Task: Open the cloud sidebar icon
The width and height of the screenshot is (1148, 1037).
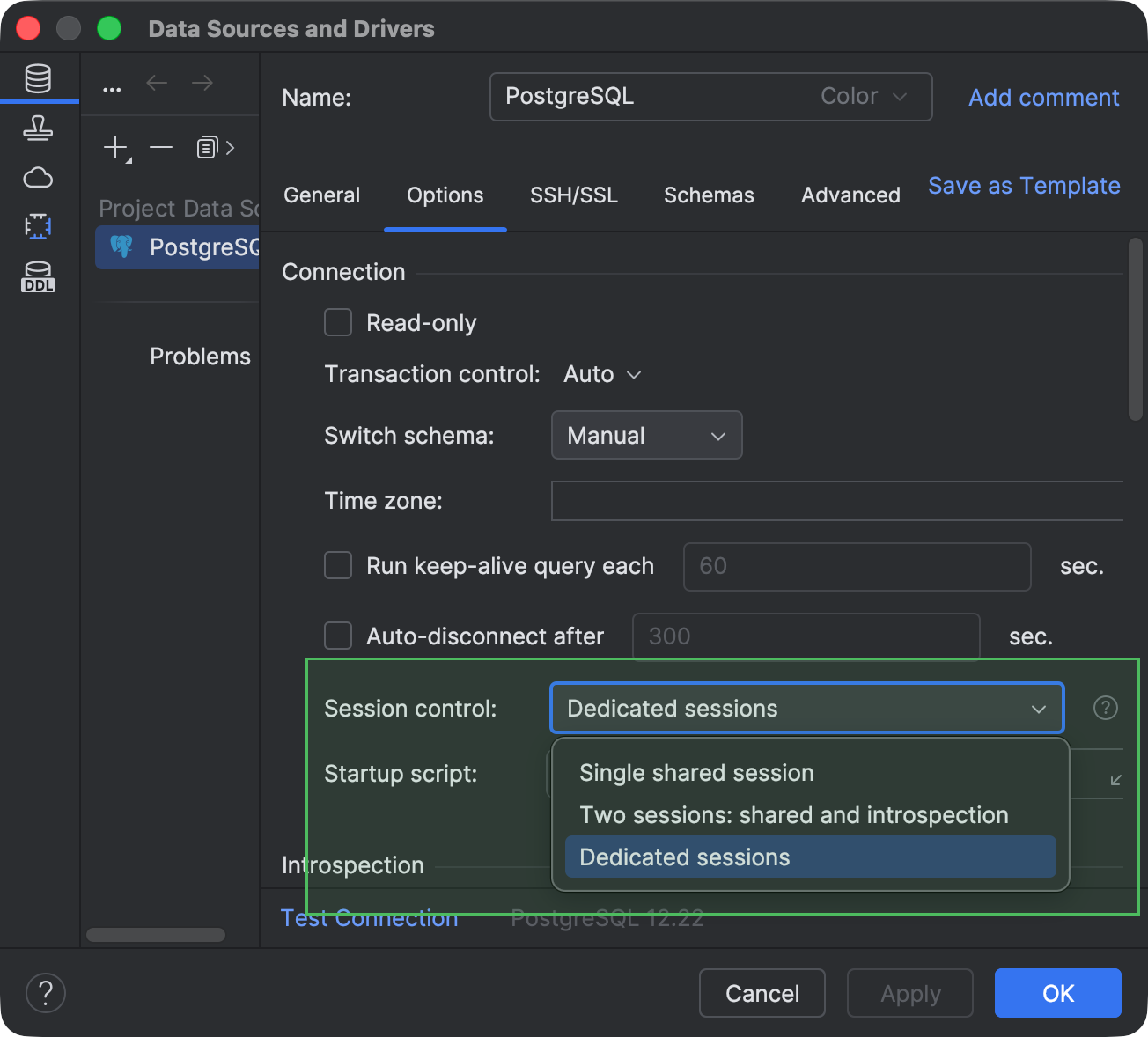Action: click(38, 178)
